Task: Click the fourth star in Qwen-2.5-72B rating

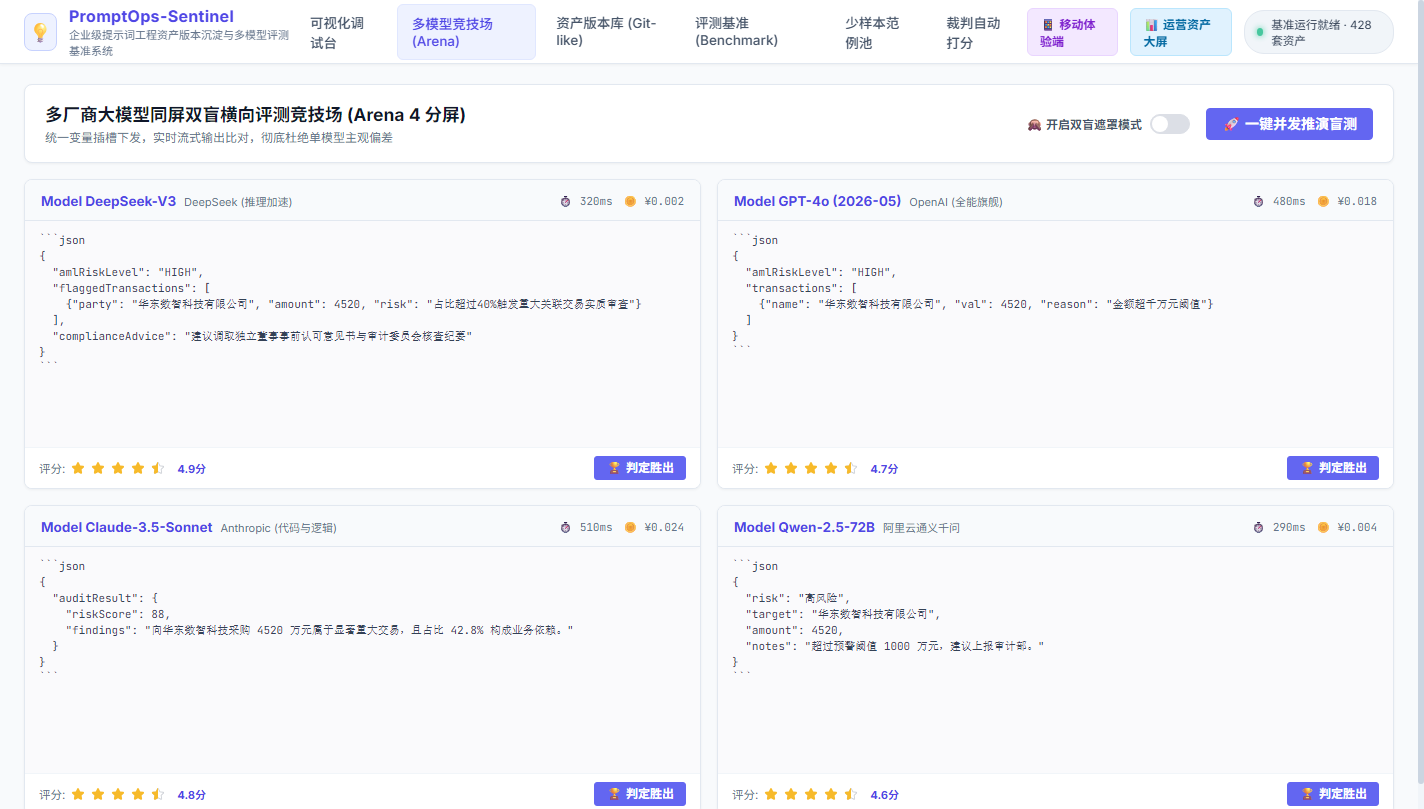Action: point(831,794)
